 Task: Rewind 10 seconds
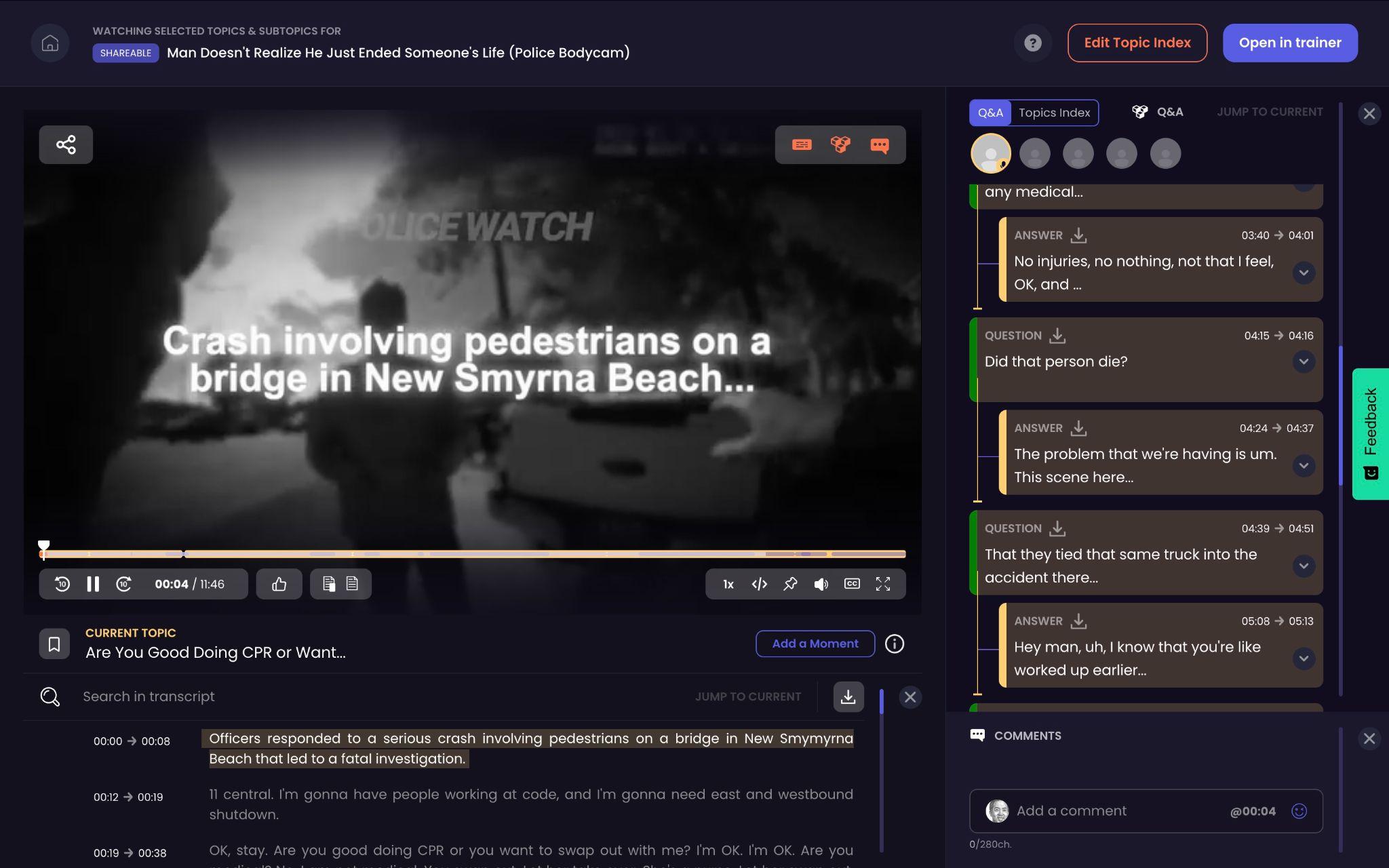coord(62,584)
